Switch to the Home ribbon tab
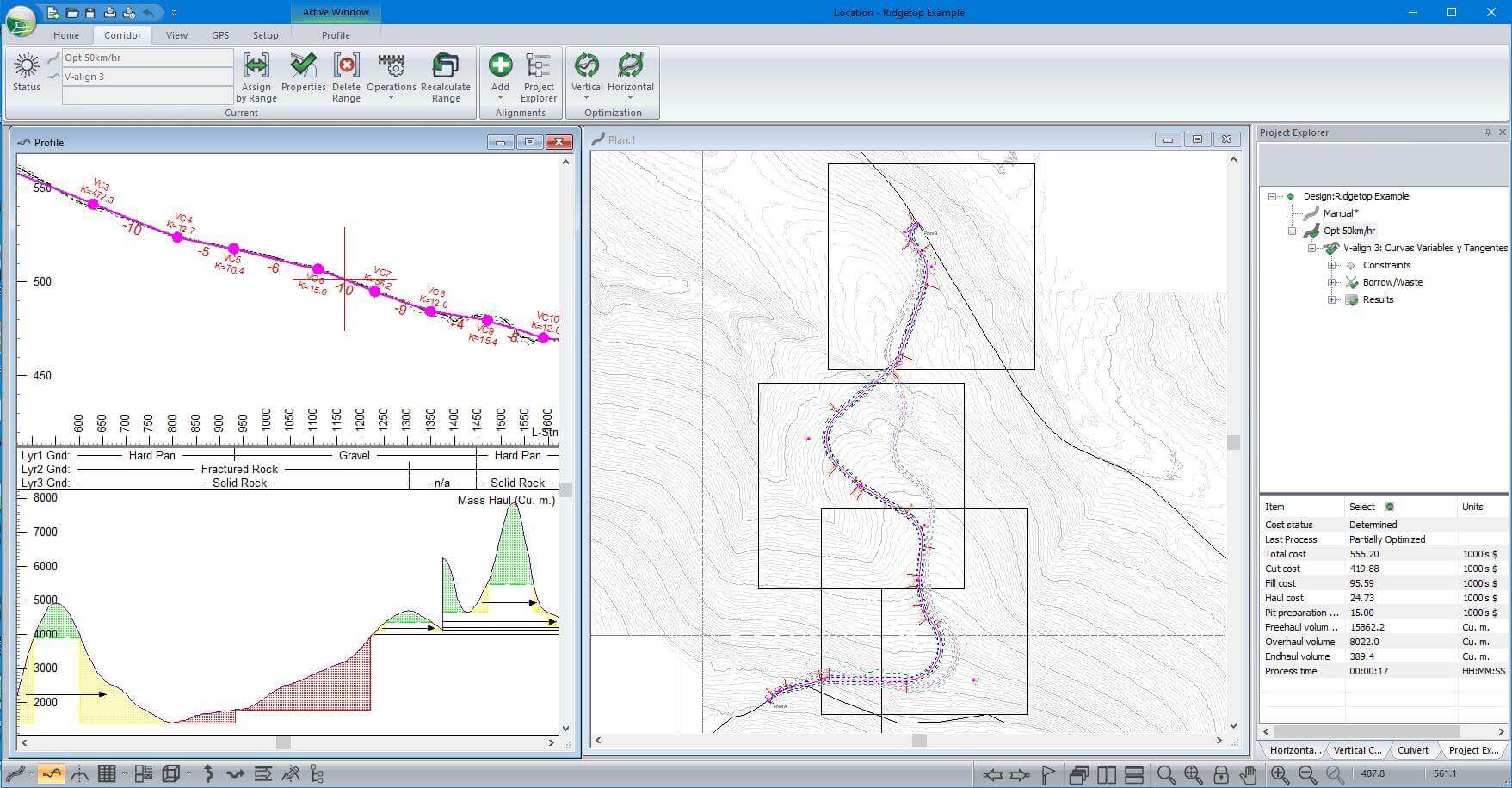1512x788 pixels. 66,35
